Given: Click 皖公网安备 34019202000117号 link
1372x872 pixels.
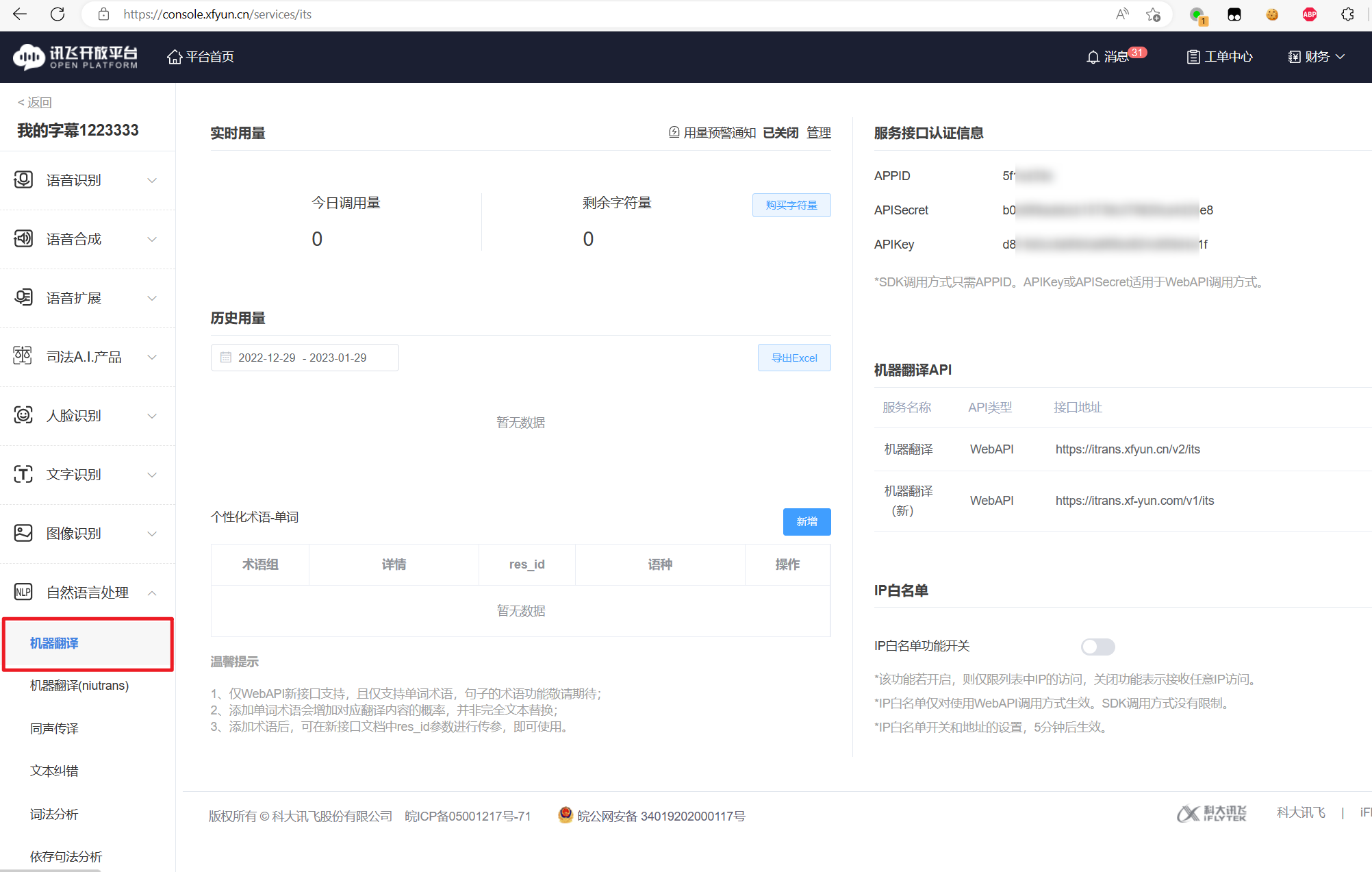Looking at the screenshot, I should [661, 817].
